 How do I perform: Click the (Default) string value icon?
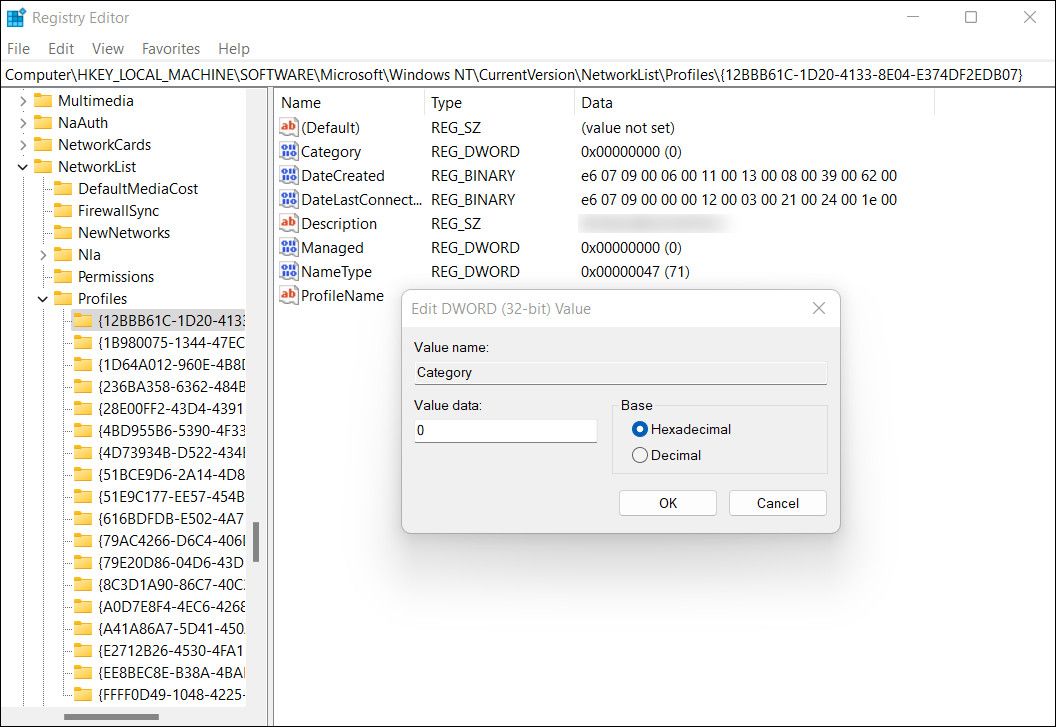[x=288, y=127]
